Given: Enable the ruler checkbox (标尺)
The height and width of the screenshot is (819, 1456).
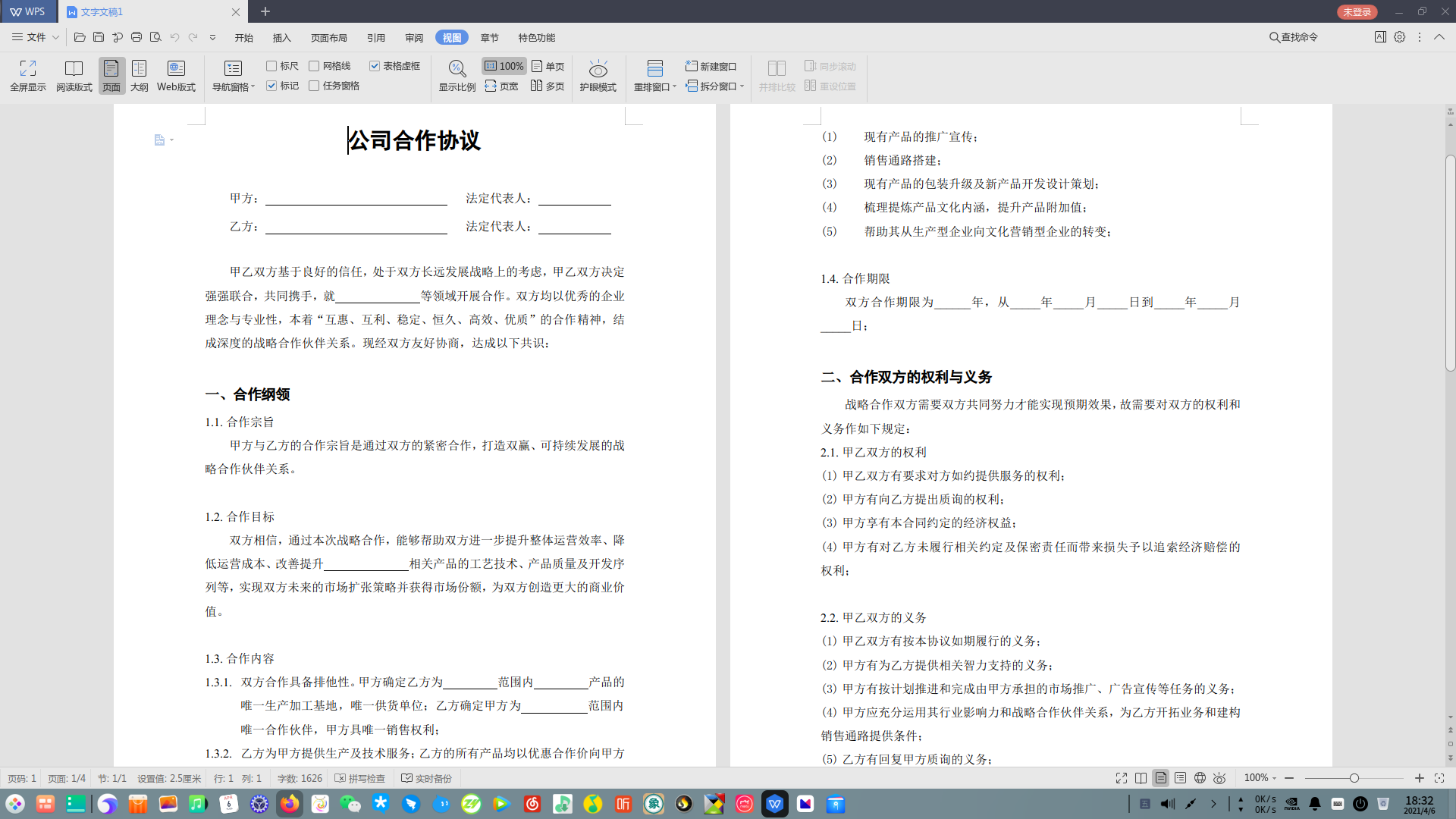Looking at the screenshot, I should click(271, 66).
